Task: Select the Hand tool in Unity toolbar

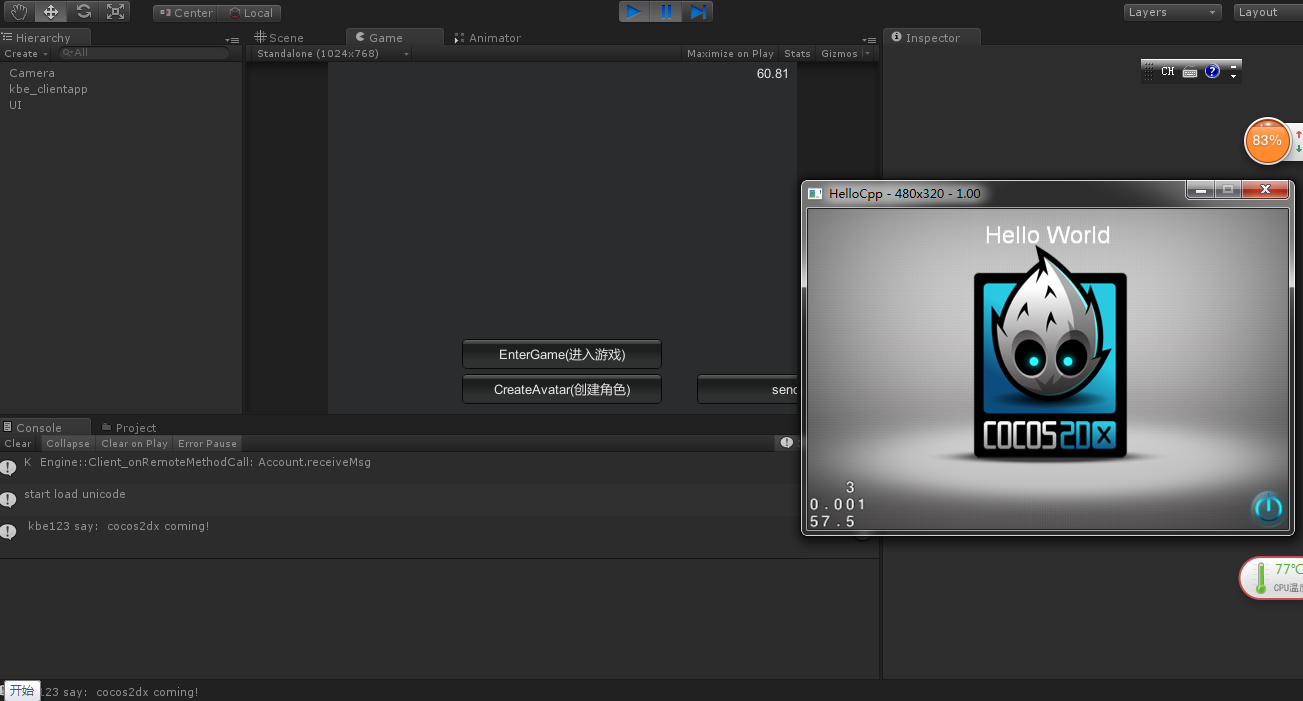Action: (x=18, y=12)
